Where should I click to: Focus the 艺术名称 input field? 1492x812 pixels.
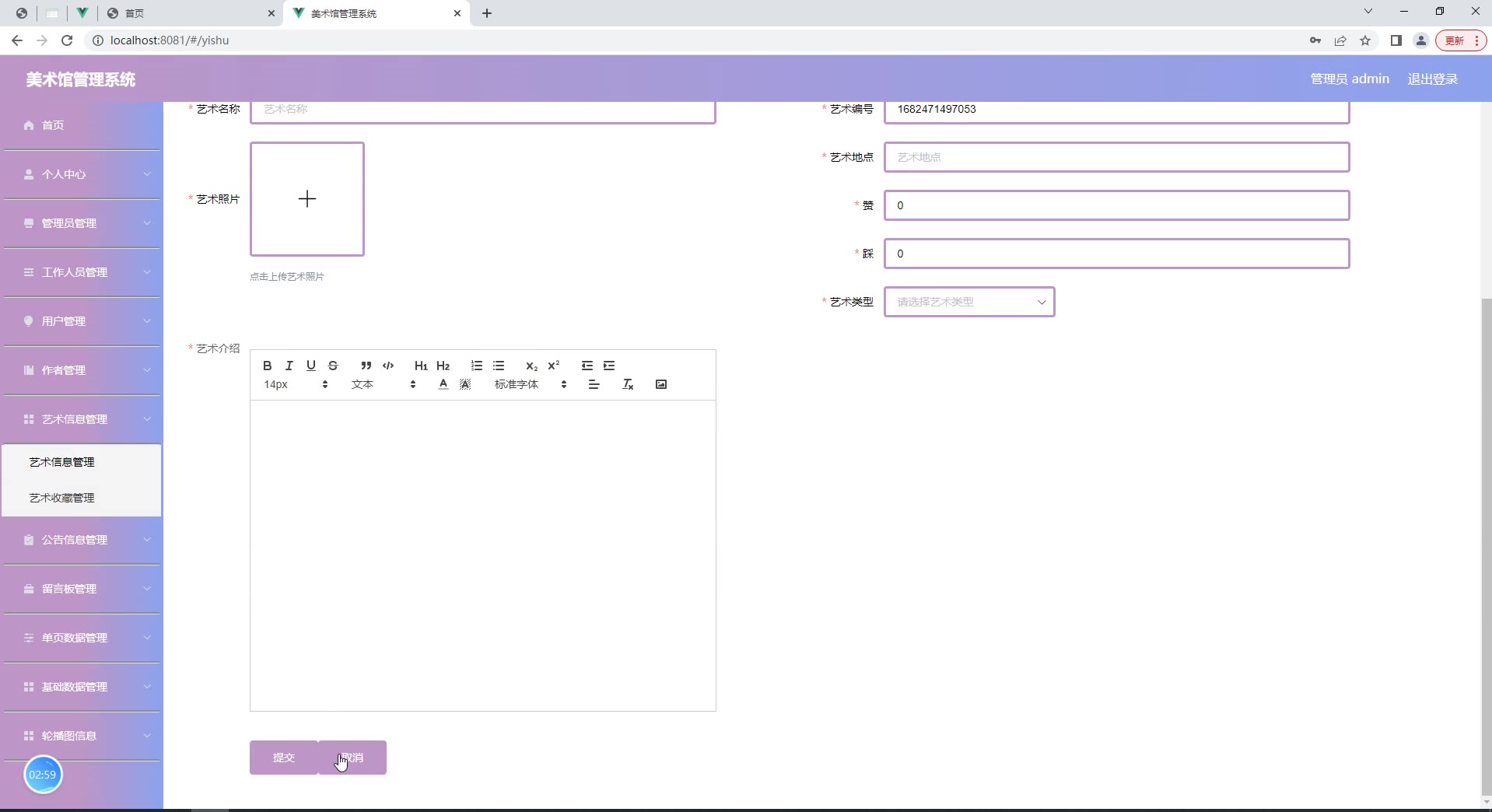[x=483, y=110]
